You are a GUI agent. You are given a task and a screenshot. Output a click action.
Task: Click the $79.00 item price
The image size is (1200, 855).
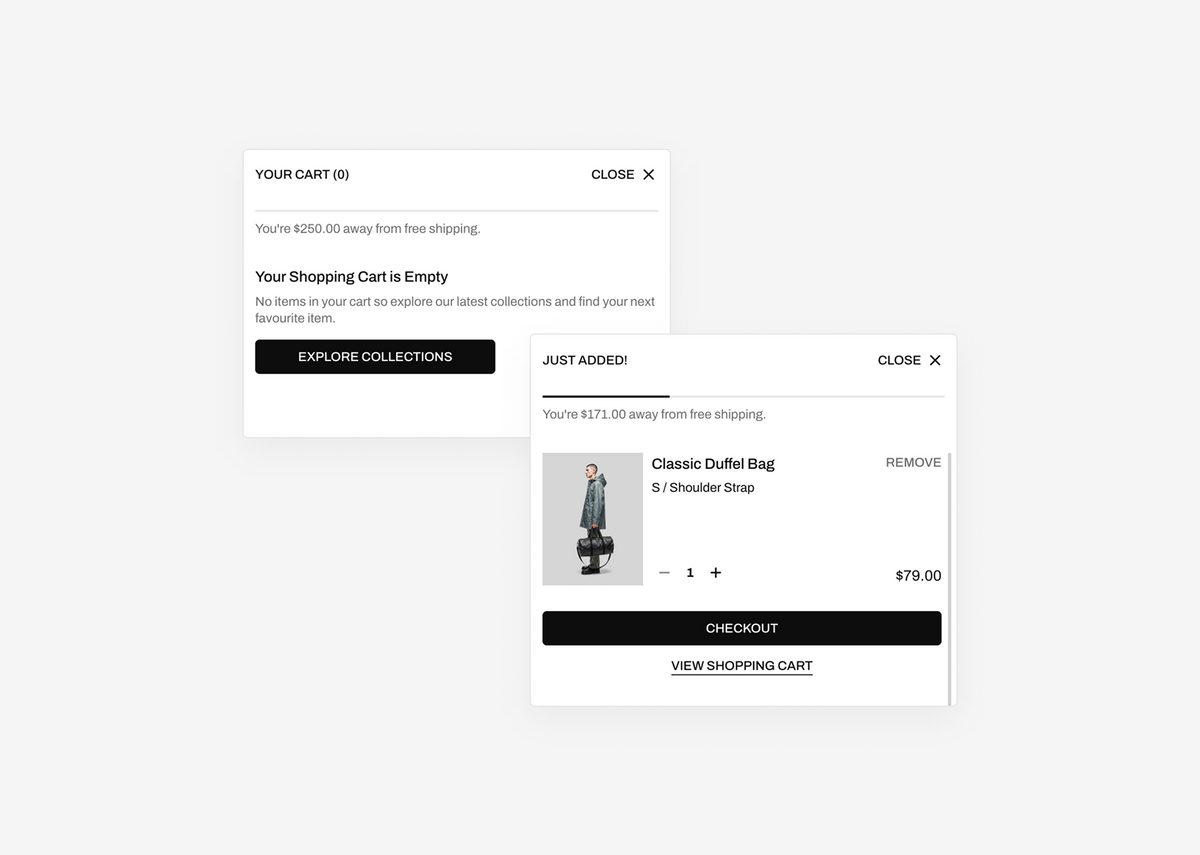[918, 576]
